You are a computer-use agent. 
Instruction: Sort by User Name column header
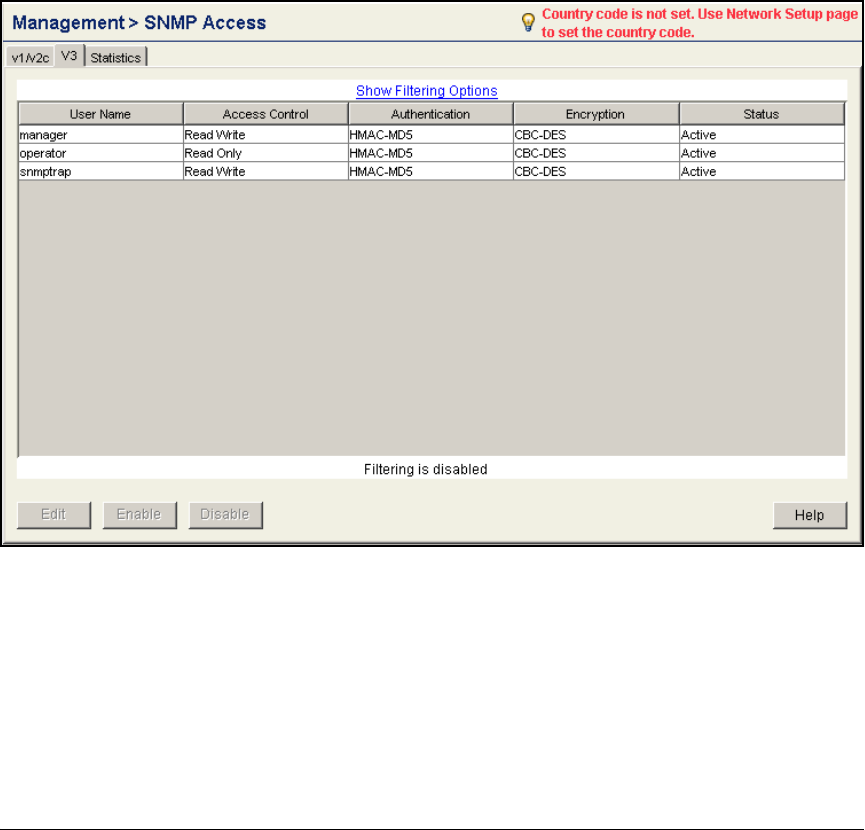tap(100, 114)
